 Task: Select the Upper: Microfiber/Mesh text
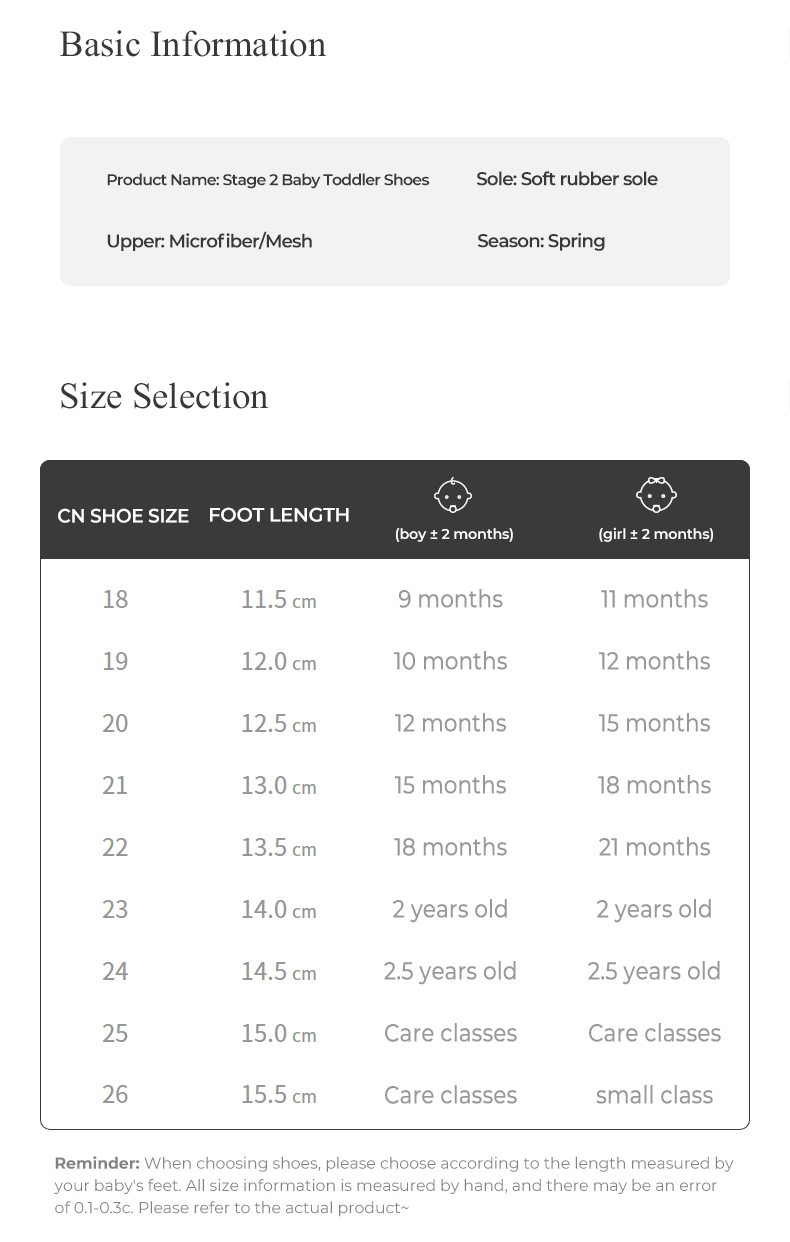[x=209, y=241]
